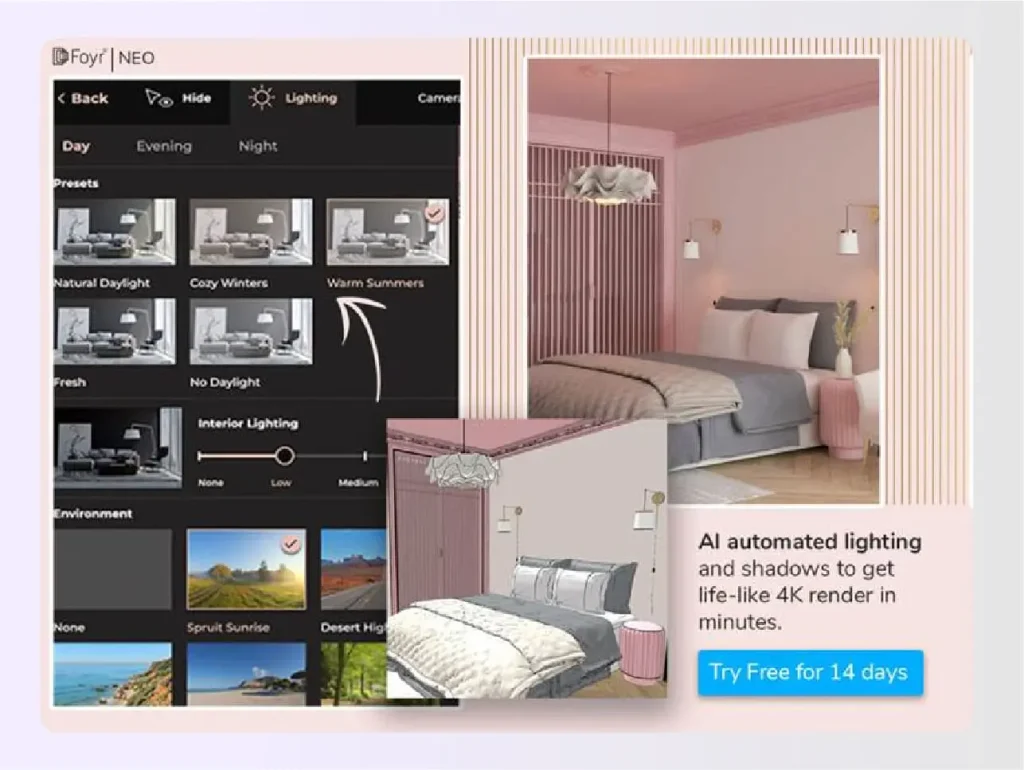Open the Camera tab

click(438, 98)
